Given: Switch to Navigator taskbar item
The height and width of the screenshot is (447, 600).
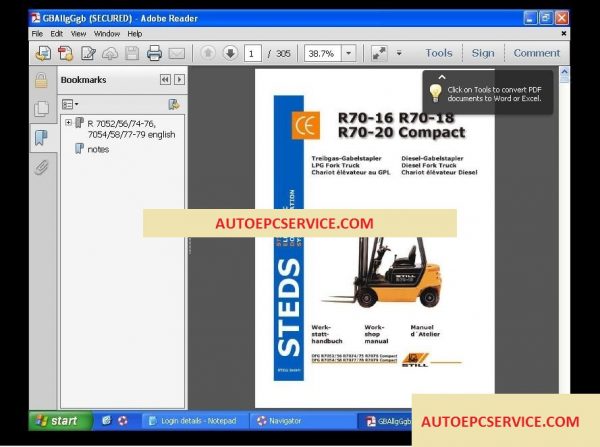Looking at the screenshot, I should 303,421.
